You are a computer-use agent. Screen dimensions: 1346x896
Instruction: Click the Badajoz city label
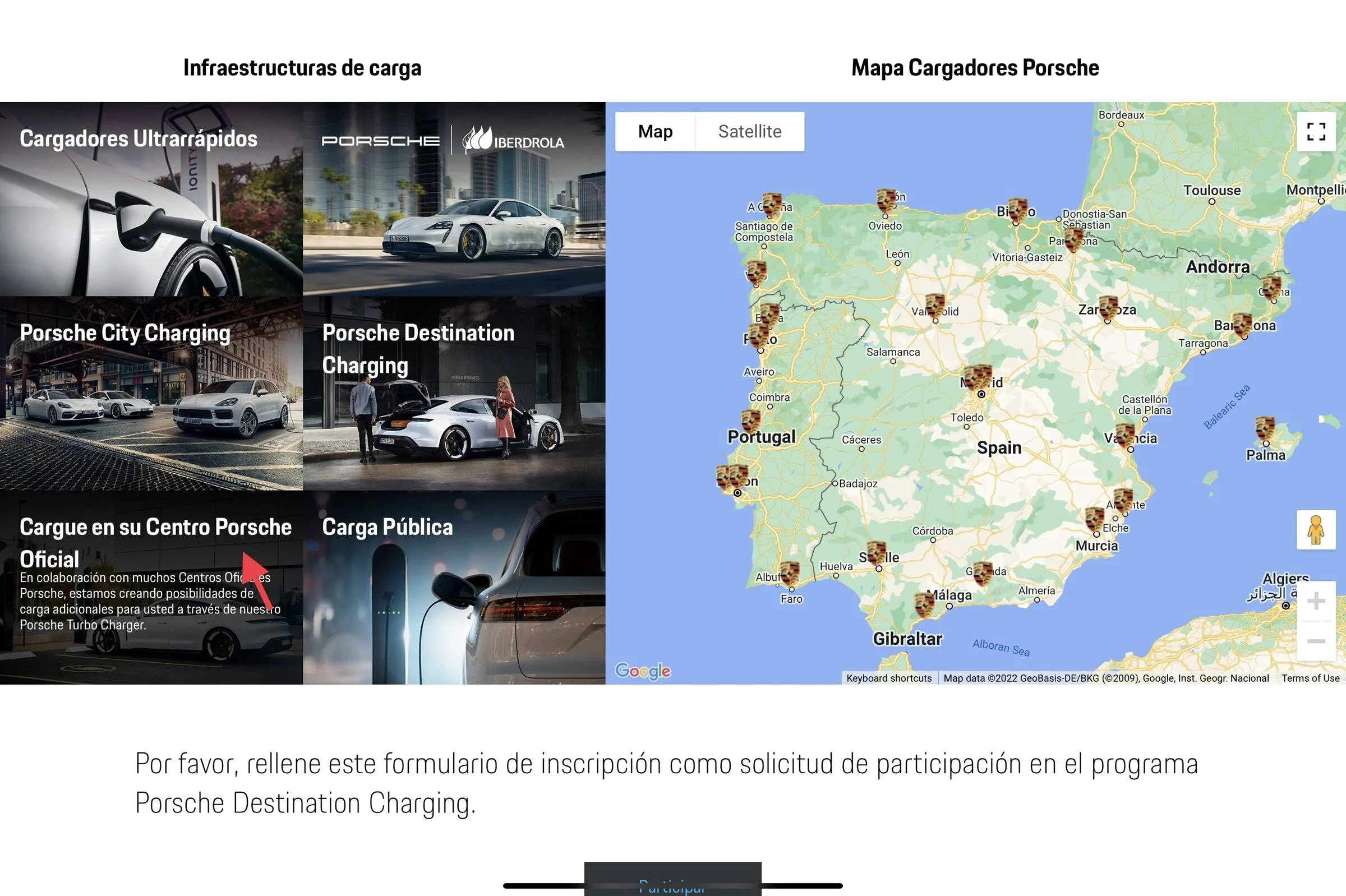coord(858,483)
